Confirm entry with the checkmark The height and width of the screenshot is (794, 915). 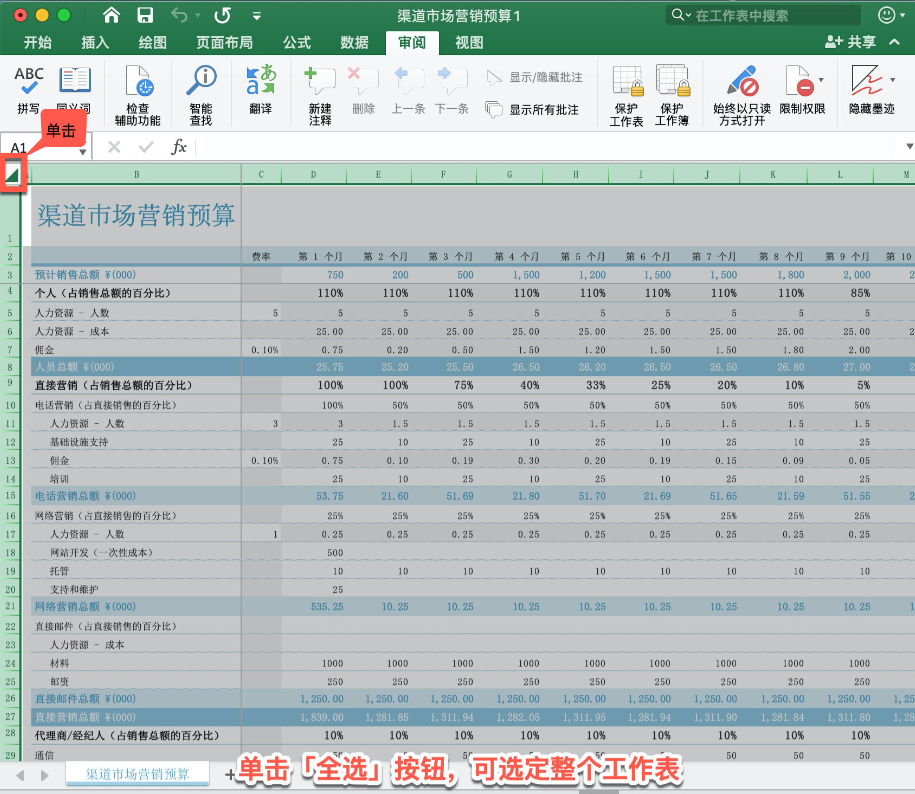coord(146,147)
